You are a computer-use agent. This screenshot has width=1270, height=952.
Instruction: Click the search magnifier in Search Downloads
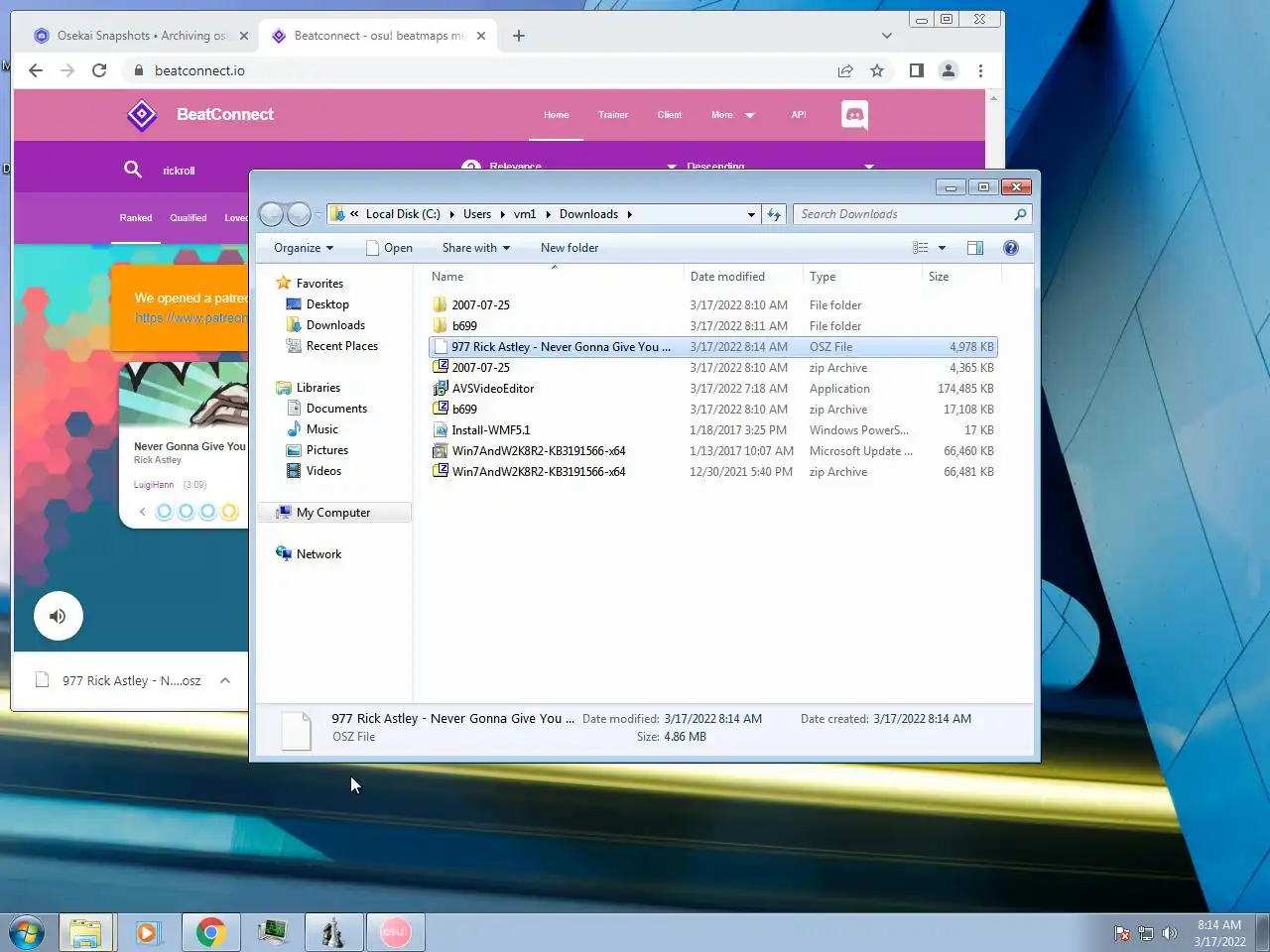pos(1020,214)
